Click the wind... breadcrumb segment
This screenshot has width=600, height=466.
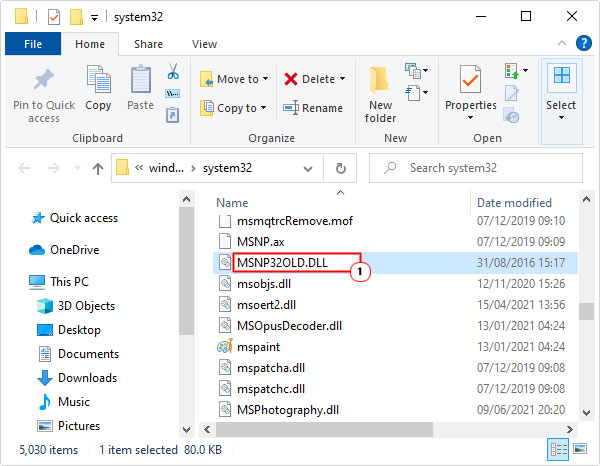click(166, 168)
